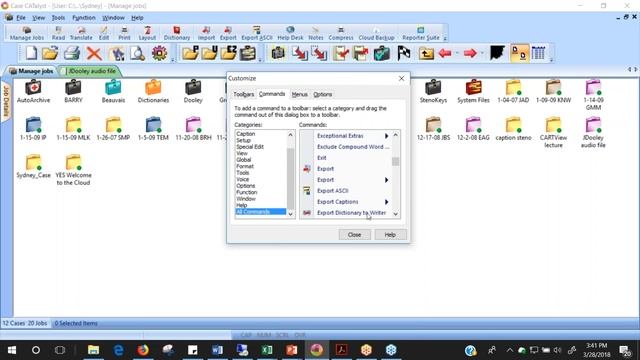Click the Help button in Customize dialog
Screen dimensions: 640x360
(x=390, y=235)
